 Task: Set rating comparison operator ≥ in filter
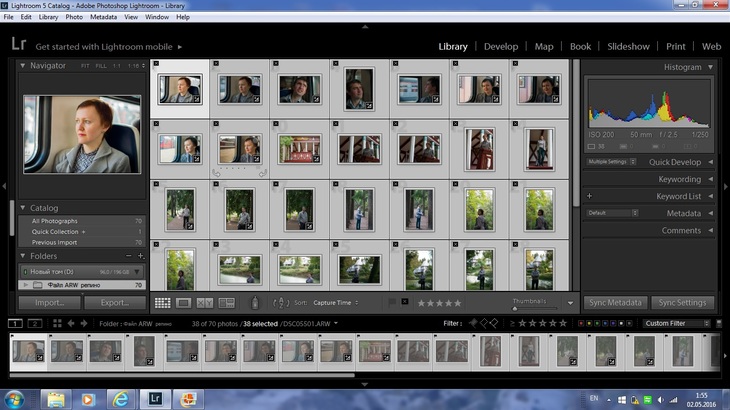[512, 323]
